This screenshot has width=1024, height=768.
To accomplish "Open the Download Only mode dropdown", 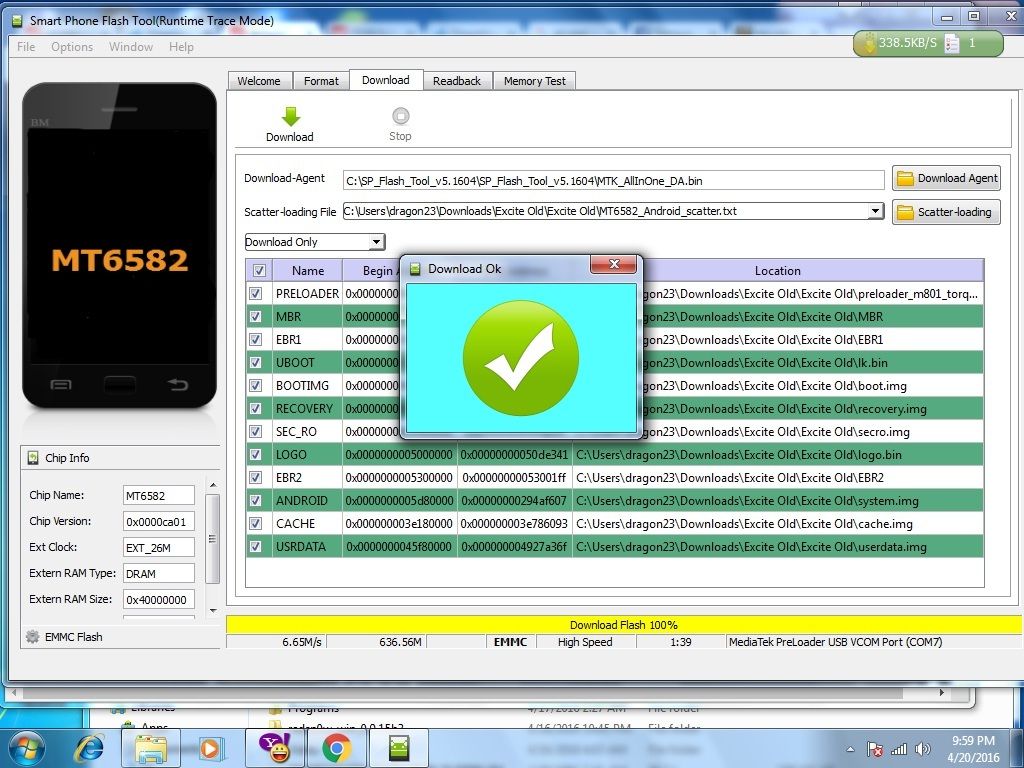I will [x=376, y=242].
